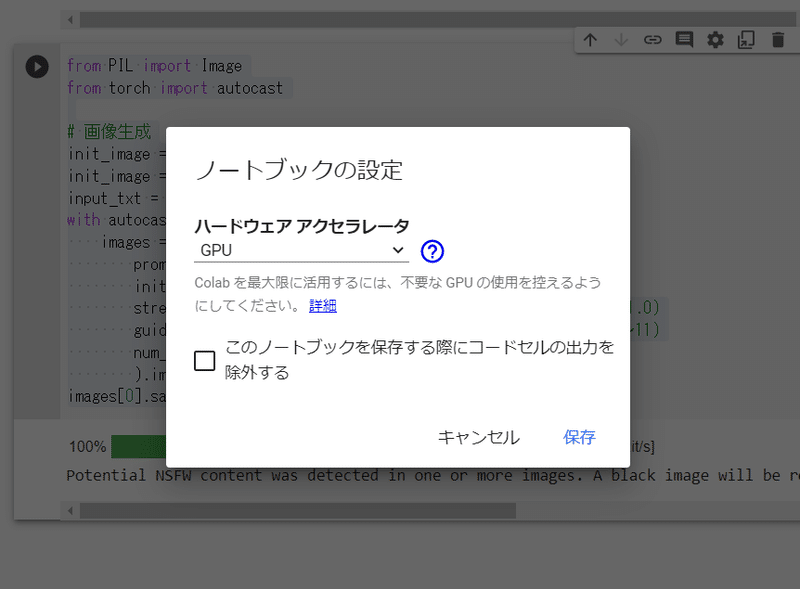Click the output area horizontal scrollbar thumb

(297, 511)
